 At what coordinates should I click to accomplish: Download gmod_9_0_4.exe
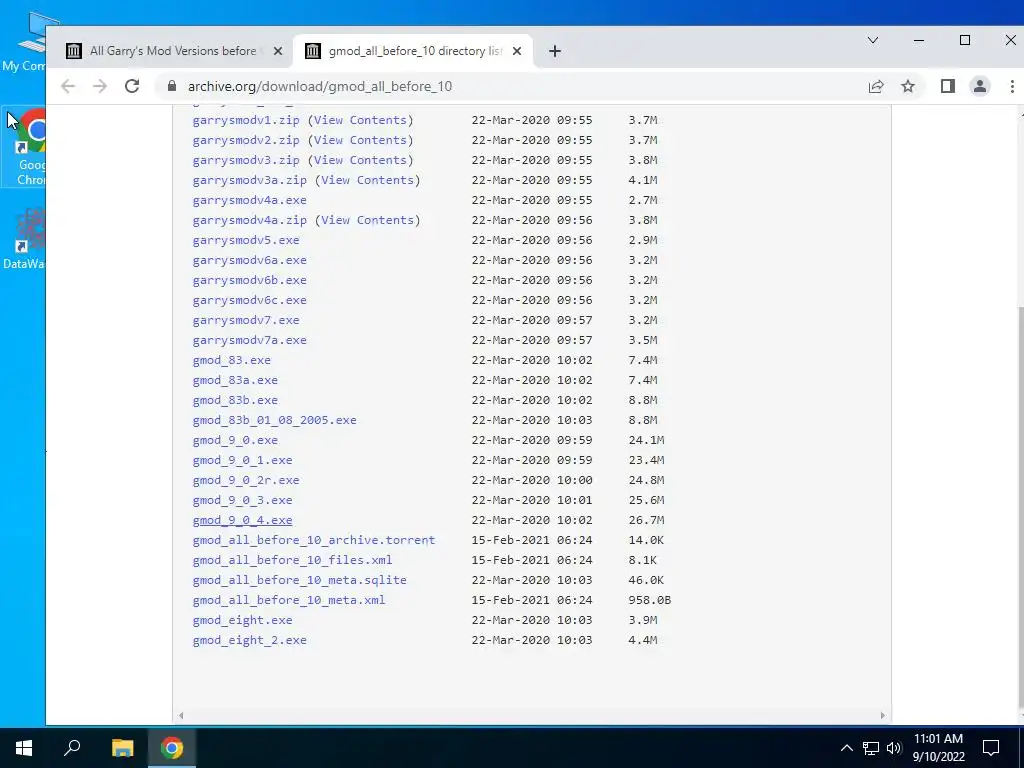pyautogui.click(x=242, y=520)
